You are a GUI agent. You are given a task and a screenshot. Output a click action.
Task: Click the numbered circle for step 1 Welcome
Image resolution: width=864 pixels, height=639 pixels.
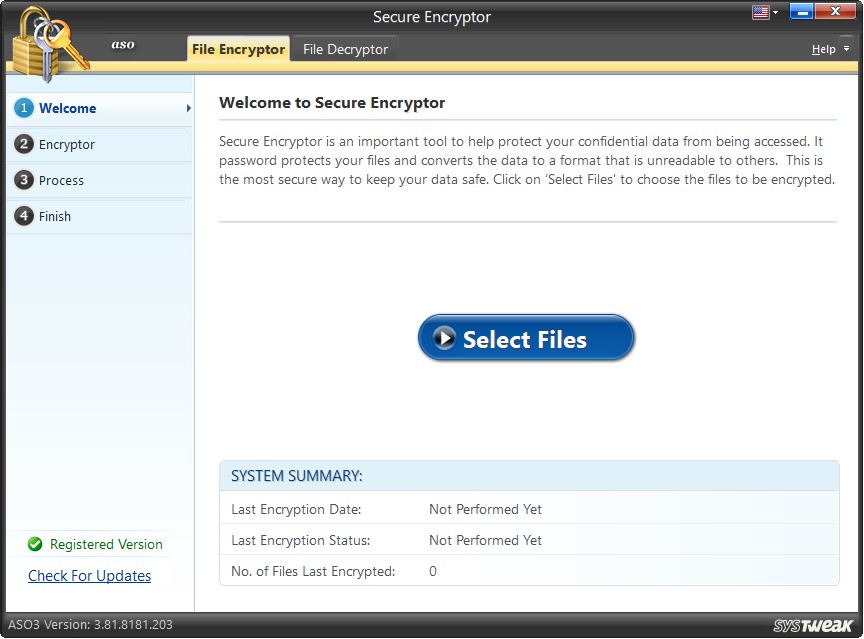(24, 109)
